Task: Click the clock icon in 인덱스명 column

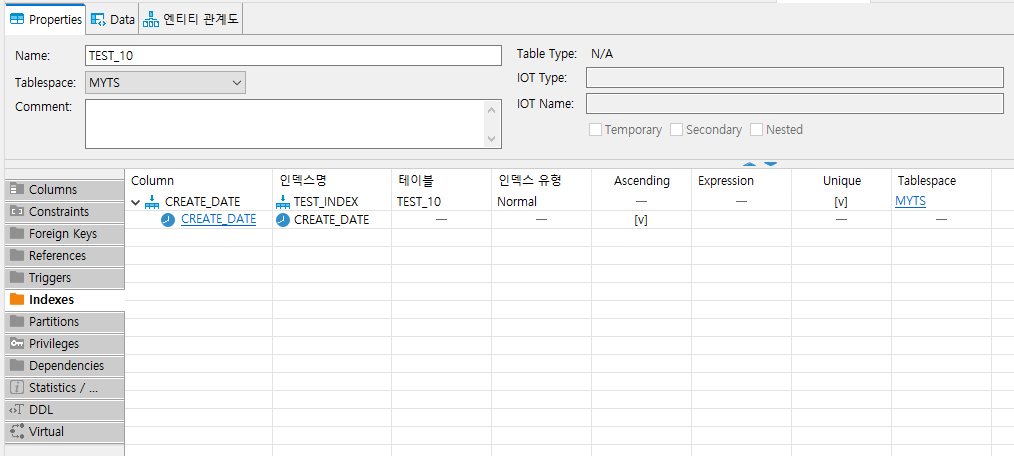Action: click(x=283, y=220)
